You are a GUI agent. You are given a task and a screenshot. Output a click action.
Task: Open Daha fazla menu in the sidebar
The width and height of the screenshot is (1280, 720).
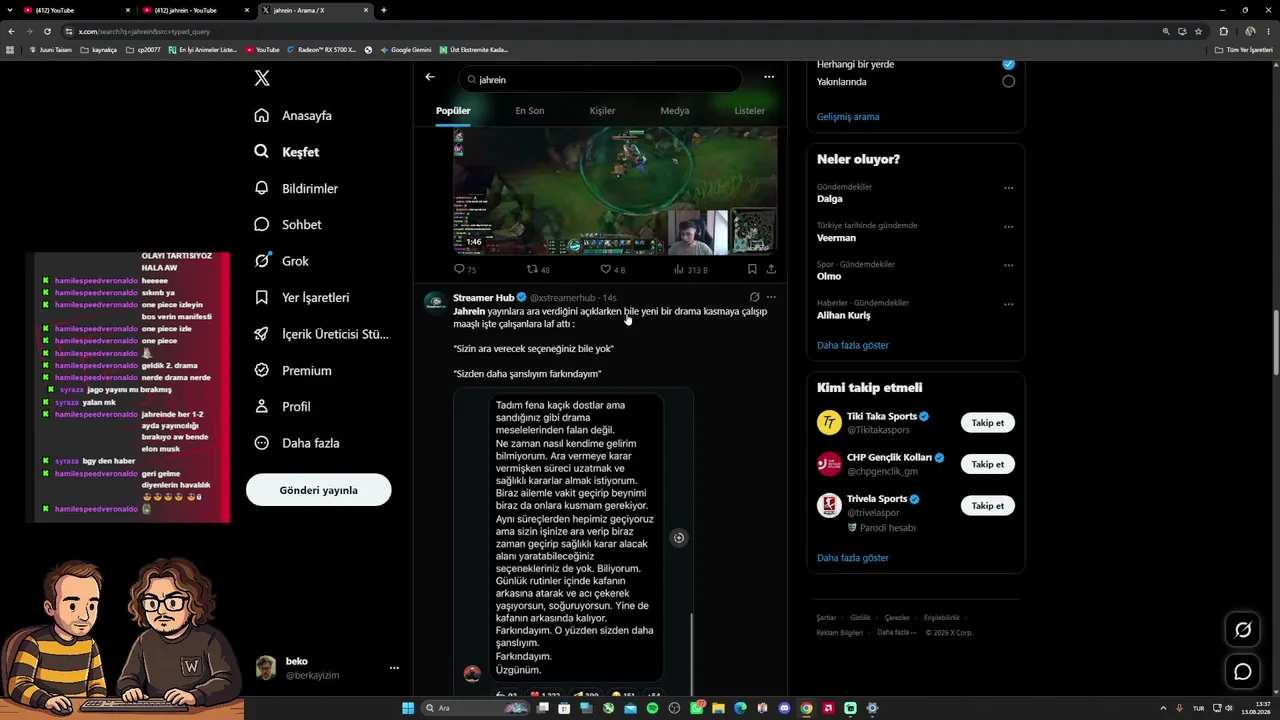pos(296,443)
